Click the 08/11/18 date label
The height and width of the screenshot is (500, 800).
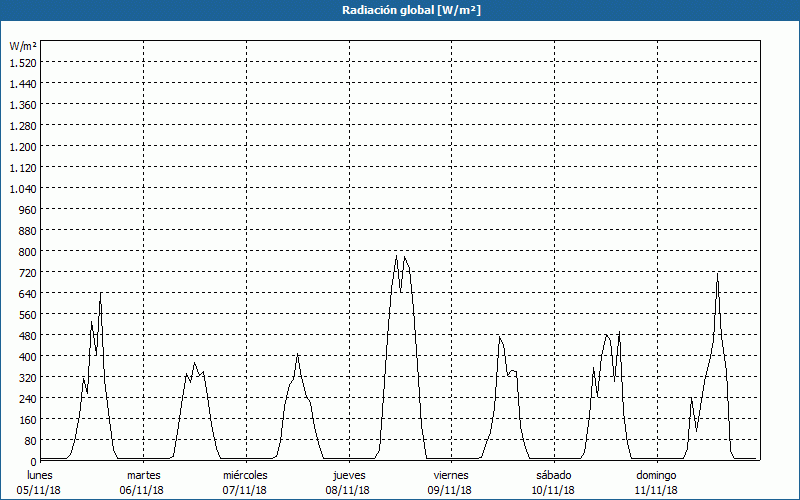pyautogui.click(x=347, y=490)
